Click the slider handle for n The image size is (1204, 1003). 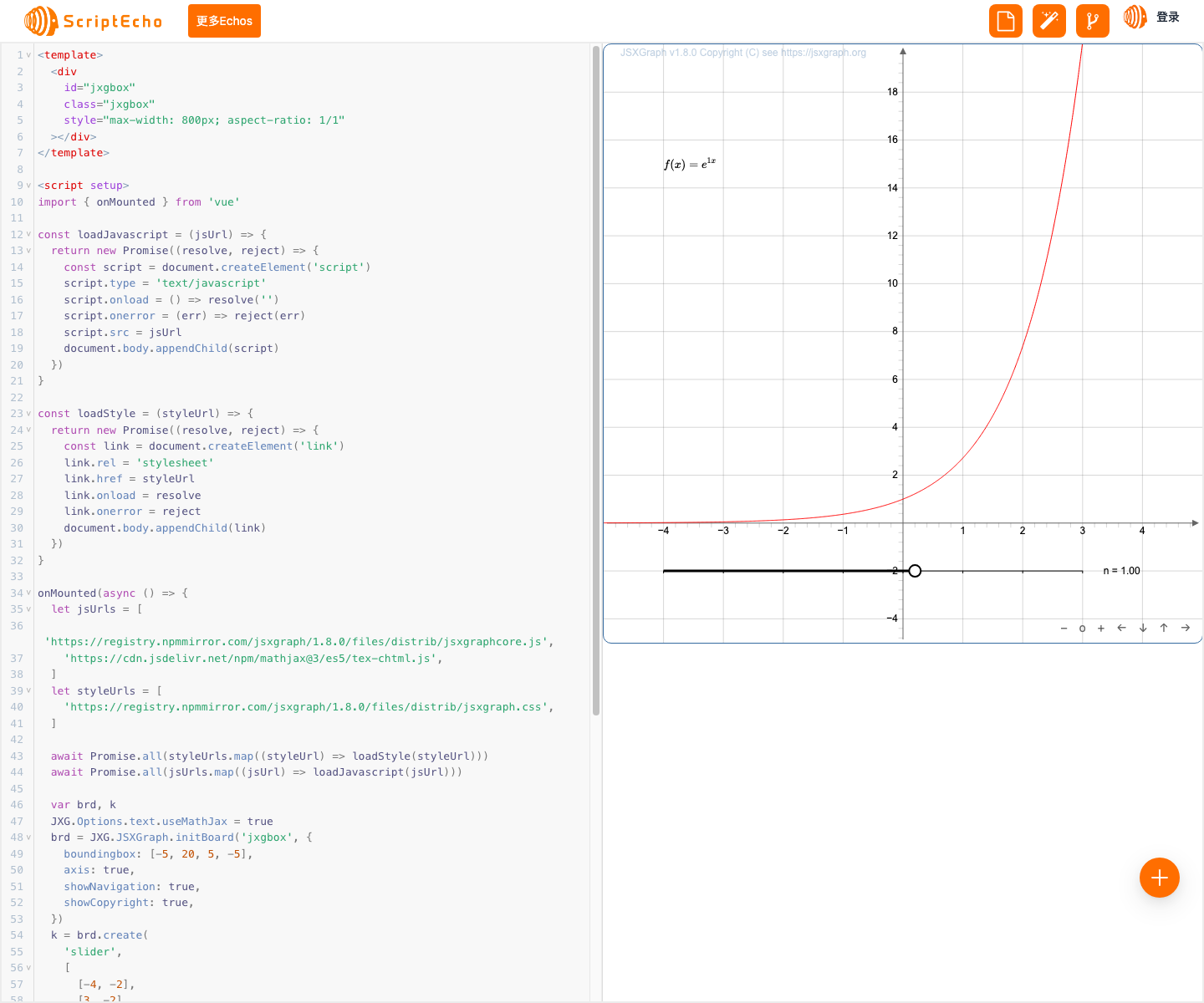[x=915, y=571]
